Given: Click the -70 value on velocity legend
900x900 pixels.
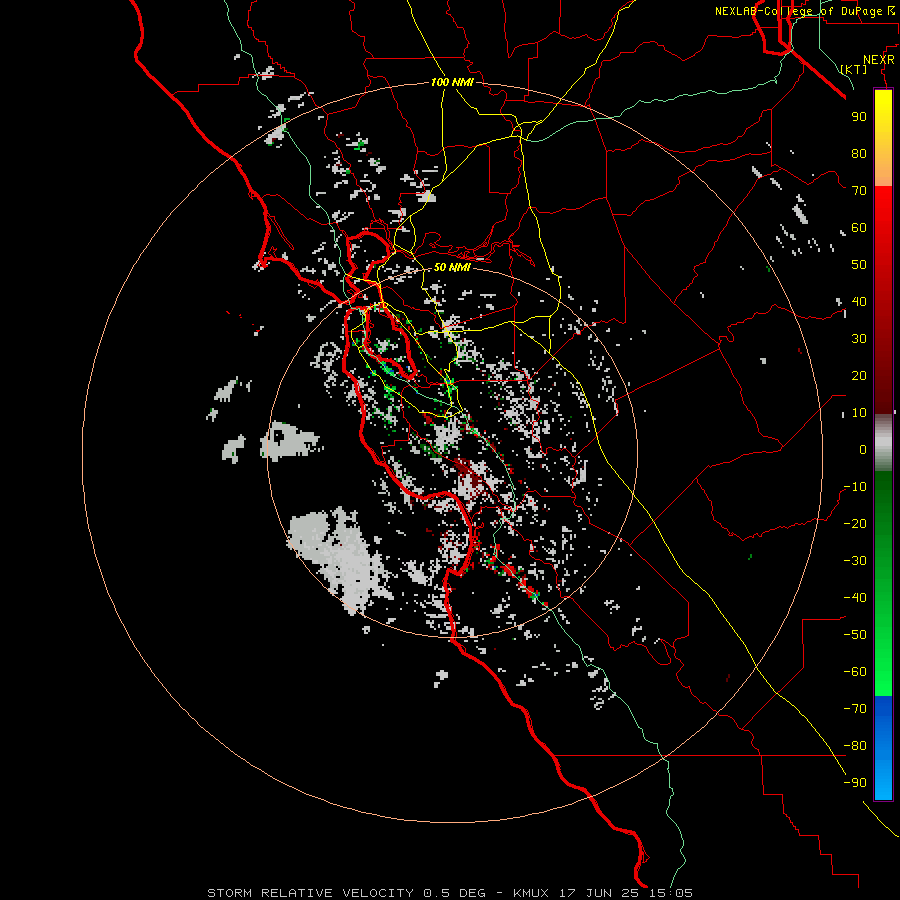Looking at the screenshot, I should 855,709.
